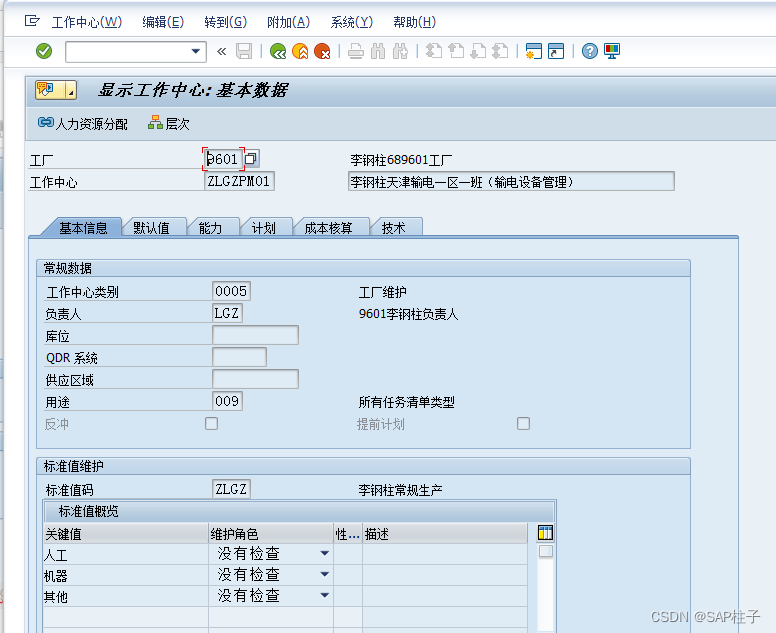The image size is (776, 633).
Task: Open the 系统(Y) menu
Action: coord(351,22)
